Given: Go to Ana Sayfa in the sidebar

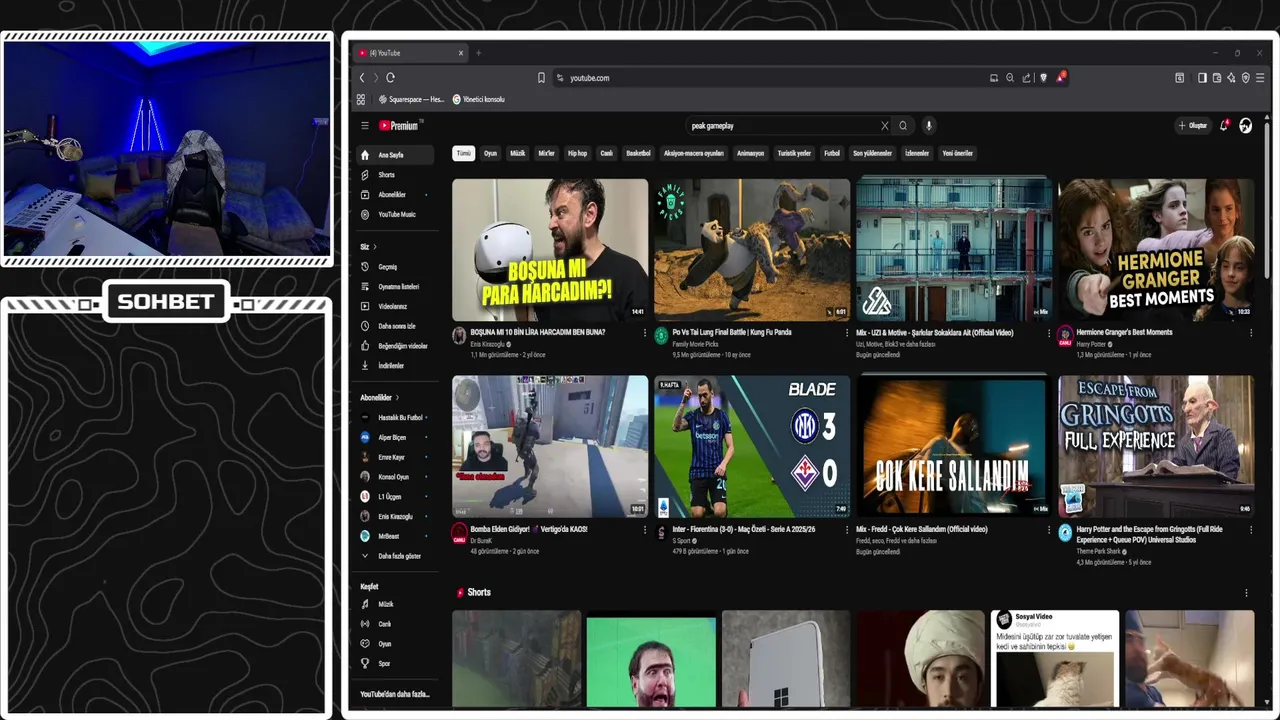Looking at the screenshot, I should 395,155.
